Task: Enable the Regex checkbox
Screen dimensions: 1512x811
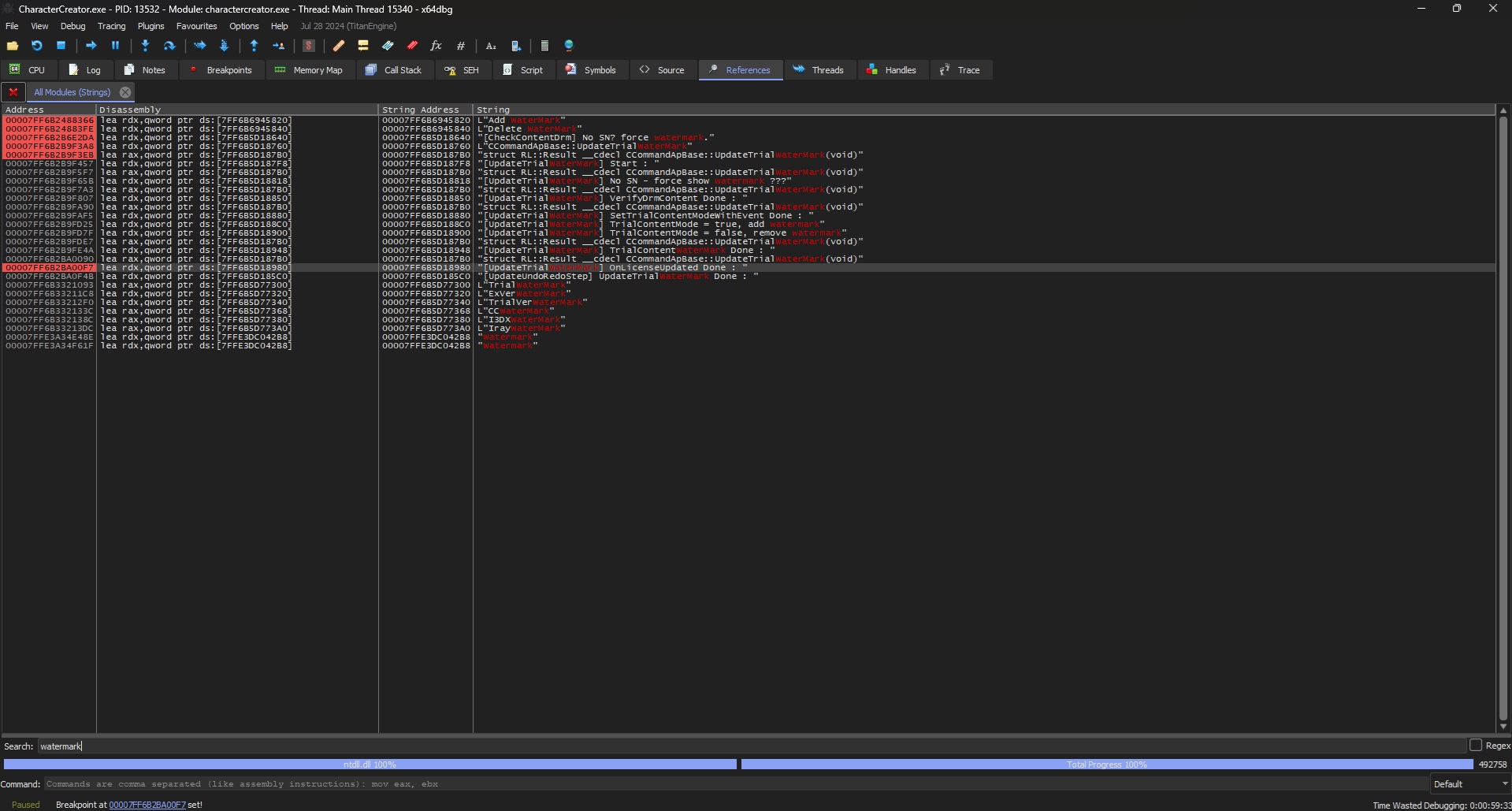Action: (1476, 746)
